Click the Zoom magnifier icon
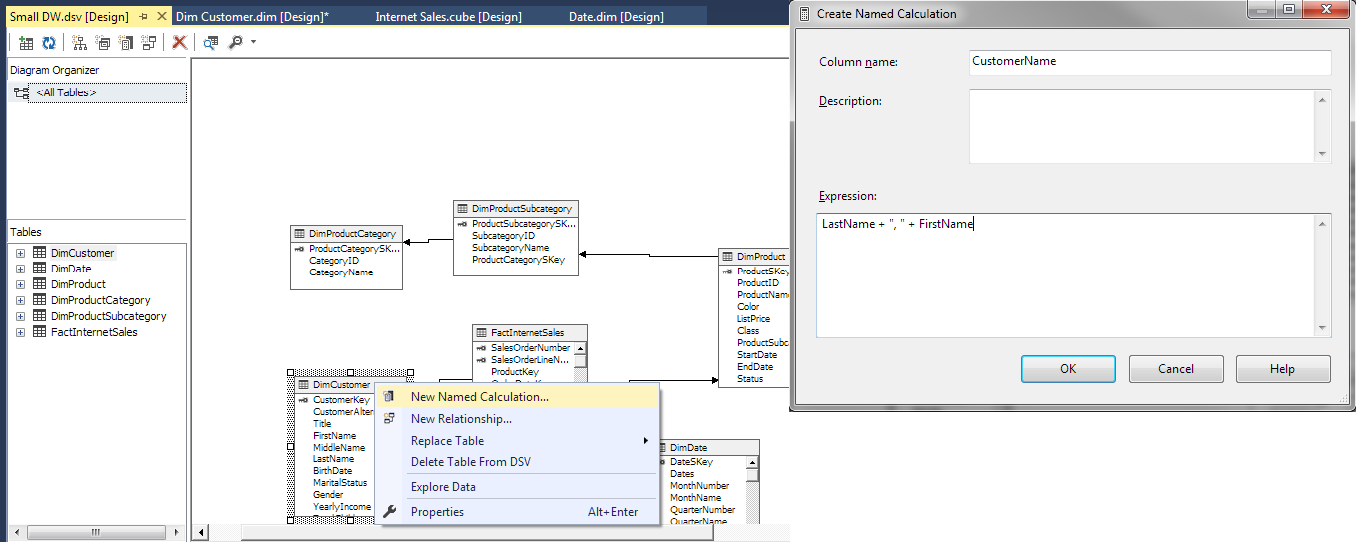The image size is (1356, 542). (x=236, y=43)
